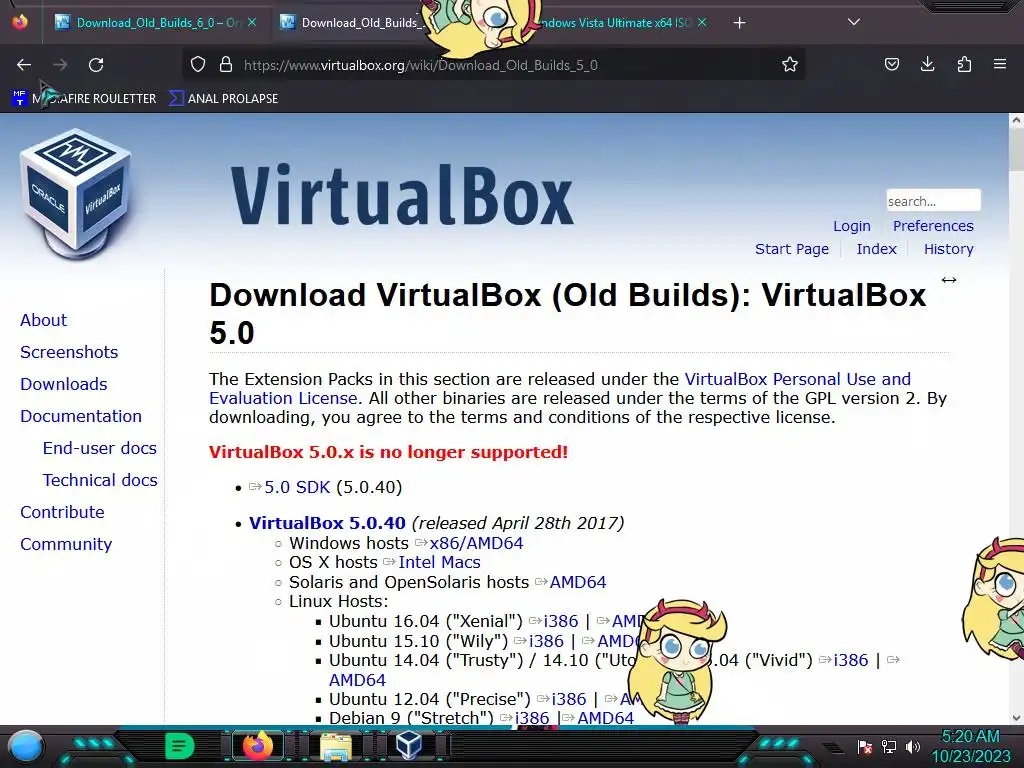Download Ubuntu 12.04 Precise i386 package
The height and width of the screenshot is (768, 1024).
click(569, 699)
